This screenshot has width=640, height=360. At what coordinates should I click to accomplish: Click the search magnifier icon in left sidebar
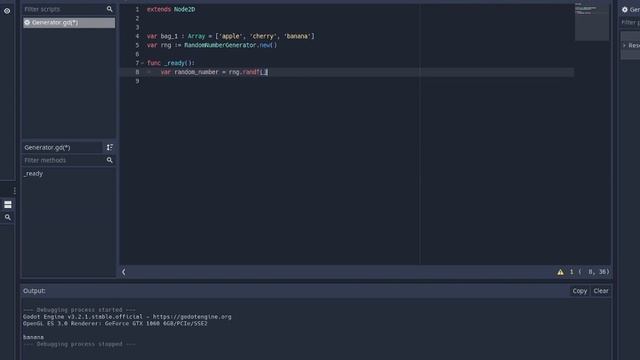(x=8, y=218)
